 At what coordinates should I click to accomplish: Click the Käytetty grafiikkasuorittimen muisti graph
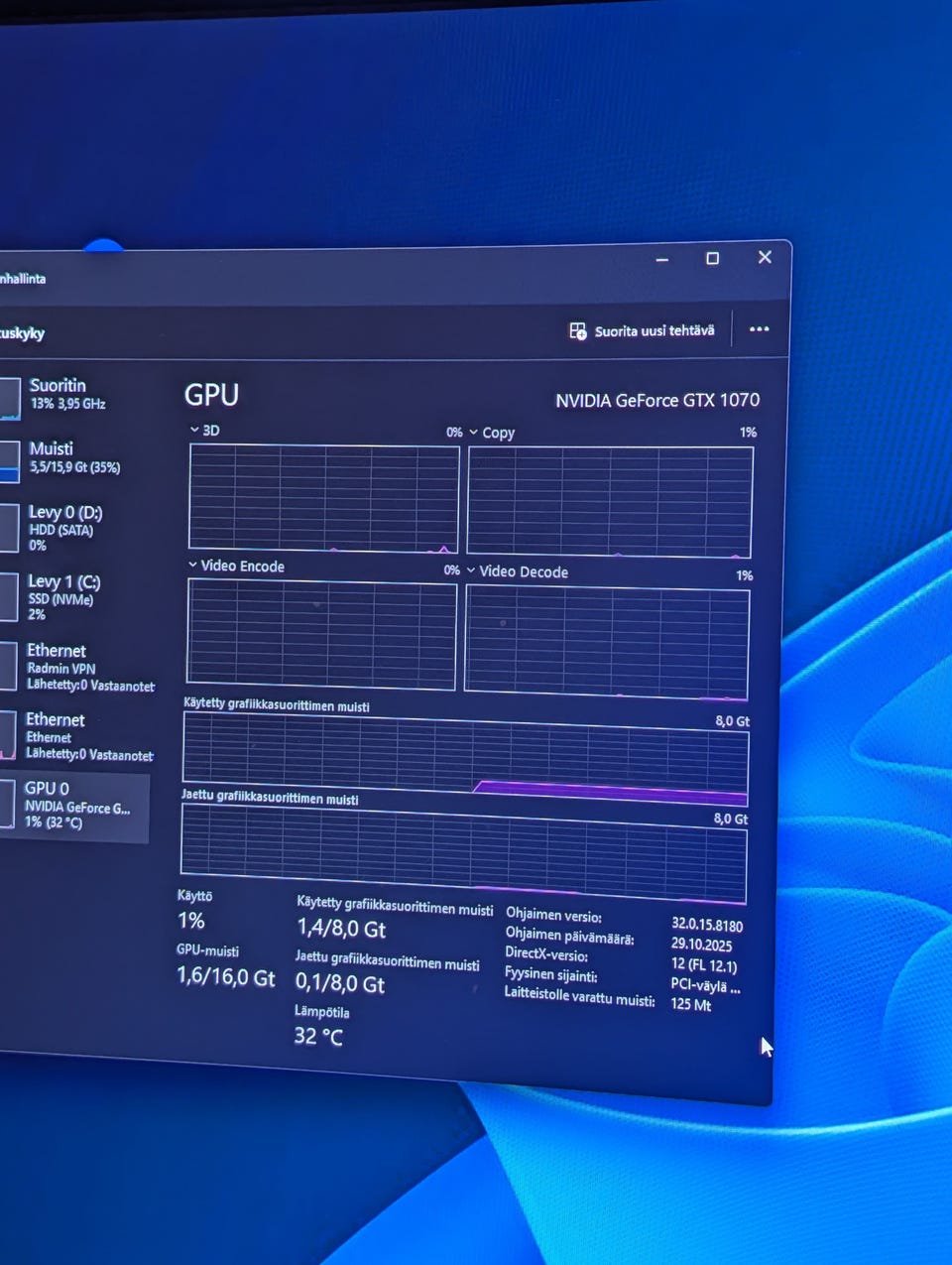tap(465, 759)
